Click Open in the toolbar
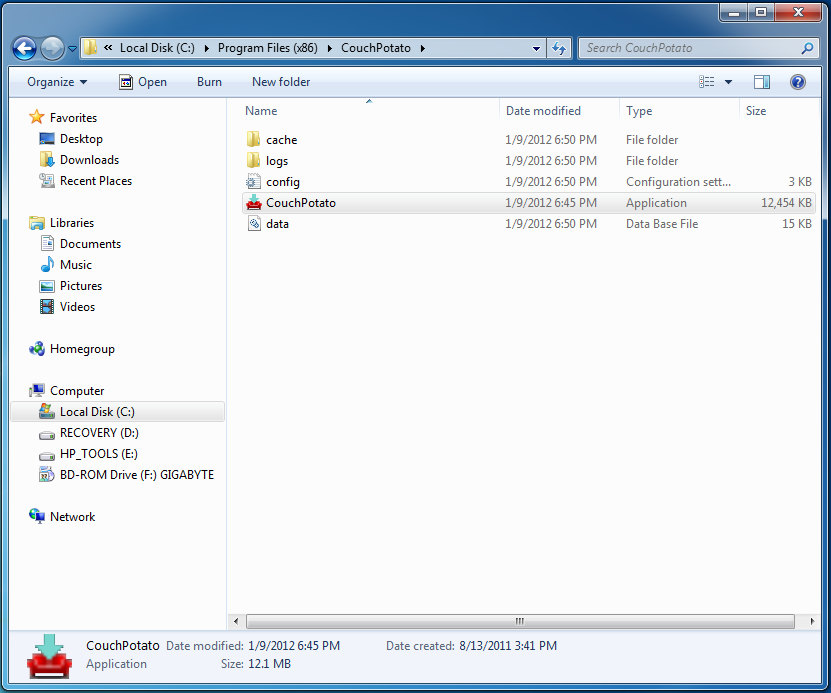The height and width of the screenshot is (693, 831). click(143, 82)
